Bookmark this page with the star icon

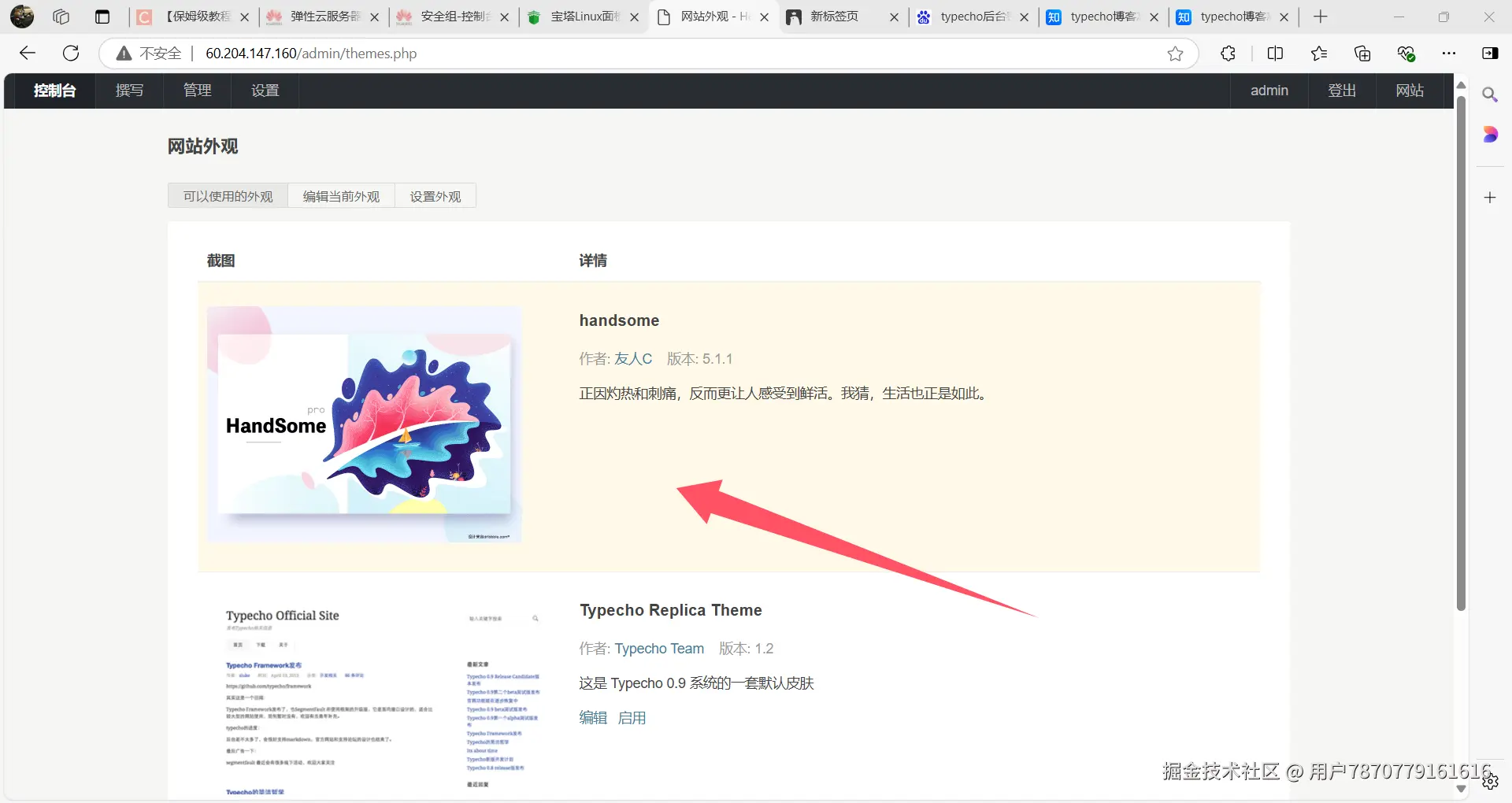[1175, 54]
